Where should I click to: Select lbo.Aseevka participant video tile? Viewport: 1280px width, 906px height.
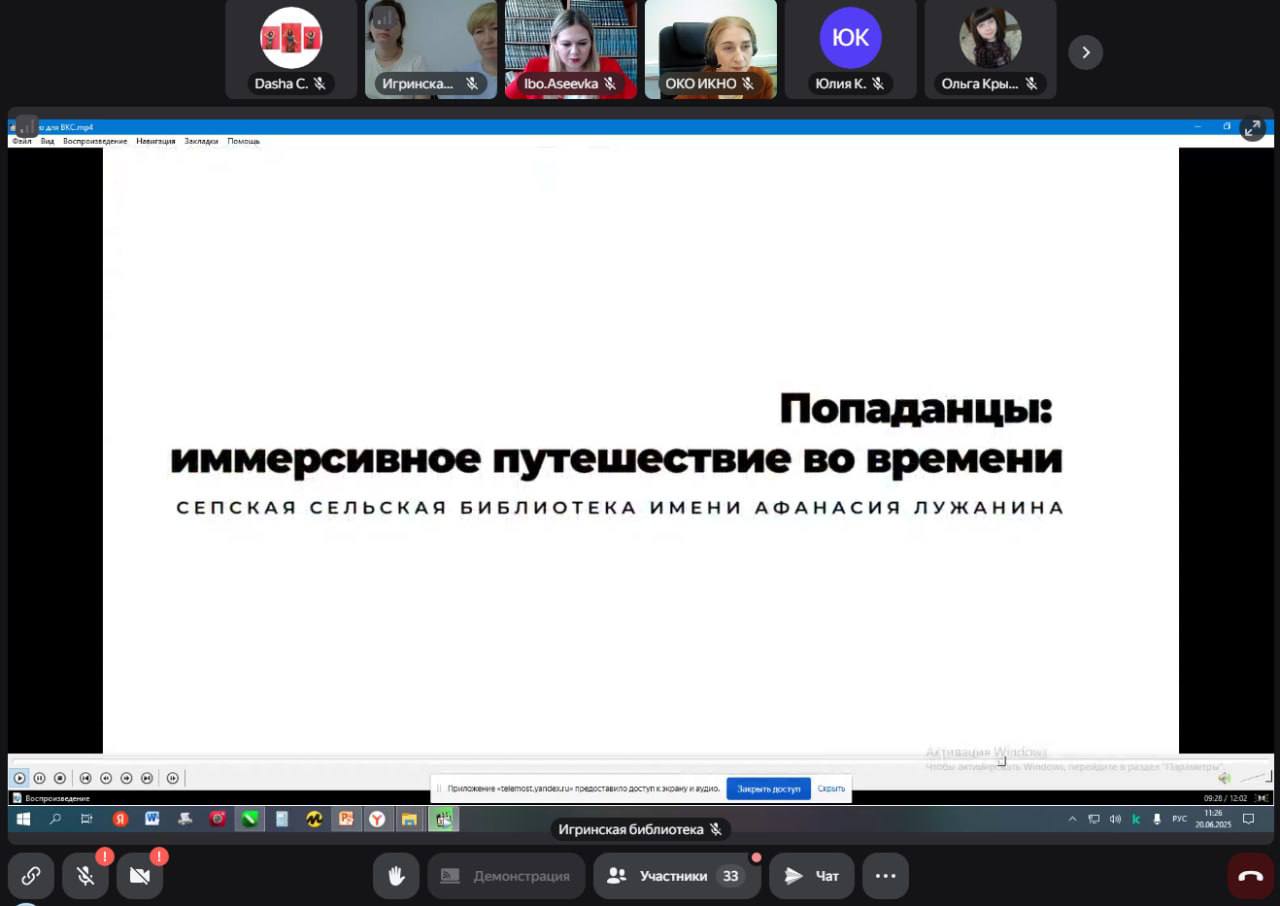571,49
